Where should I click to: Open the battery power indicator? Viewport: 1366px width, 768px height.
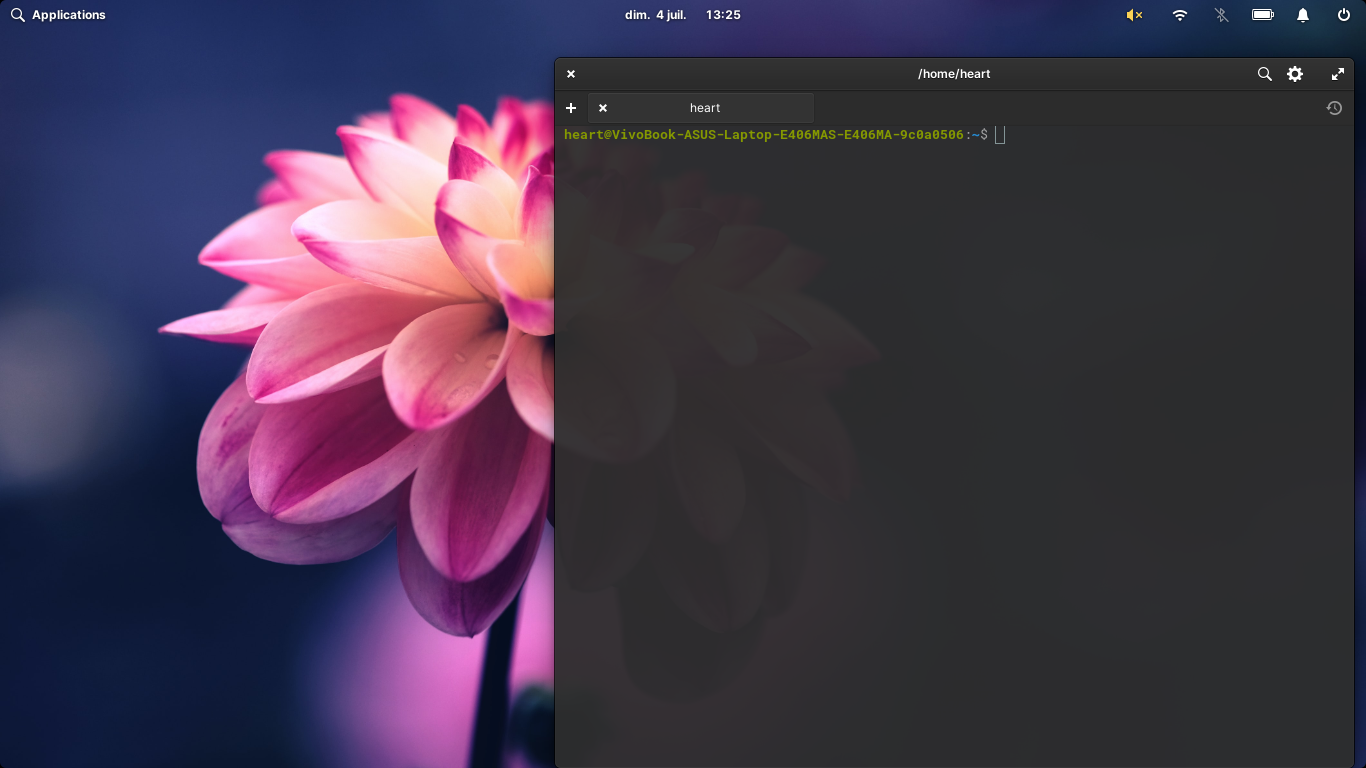(x=1263, y=15)
